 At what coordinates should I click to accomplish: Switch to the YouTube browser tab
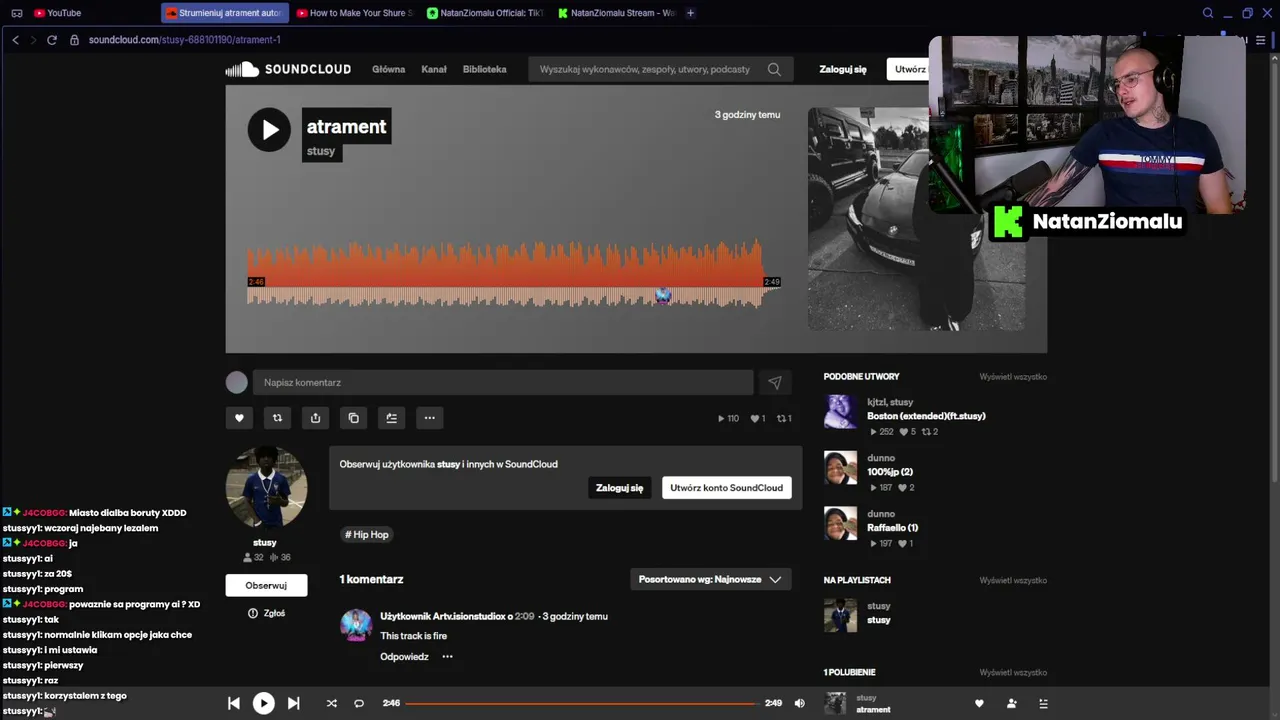point(60,13)
